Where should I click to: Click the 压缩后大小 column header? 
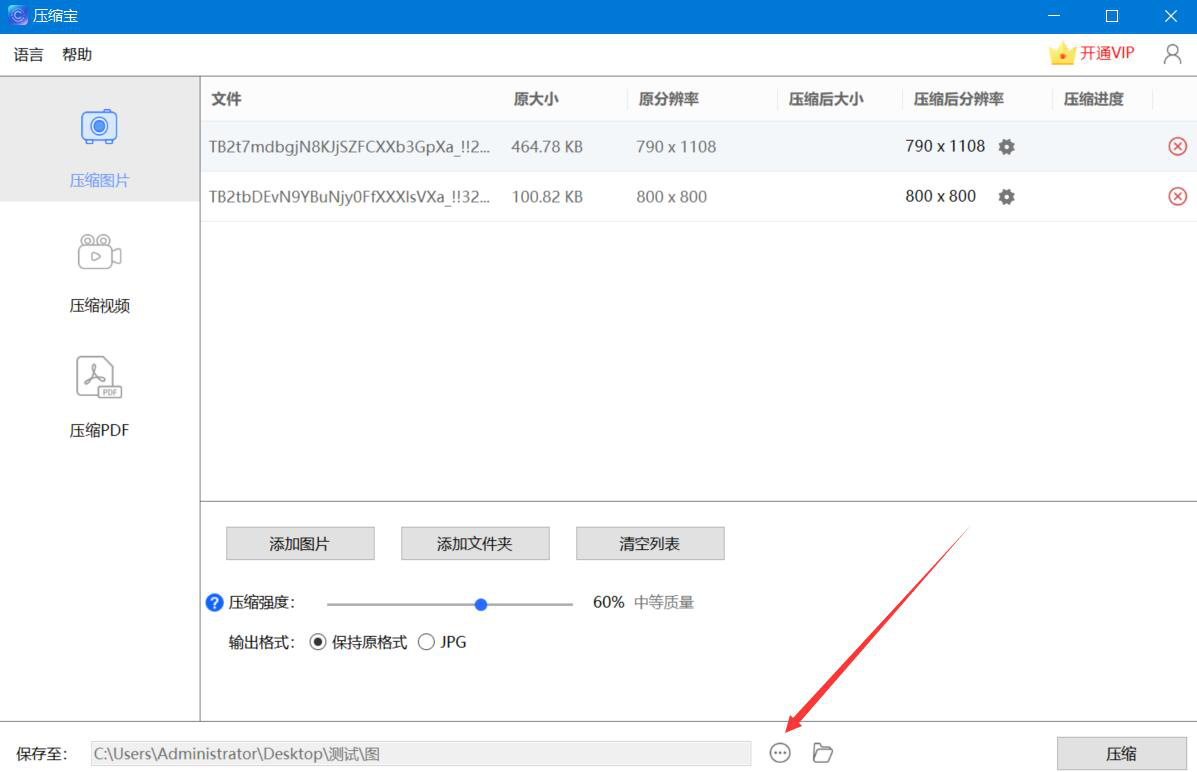tap(826, 99)
